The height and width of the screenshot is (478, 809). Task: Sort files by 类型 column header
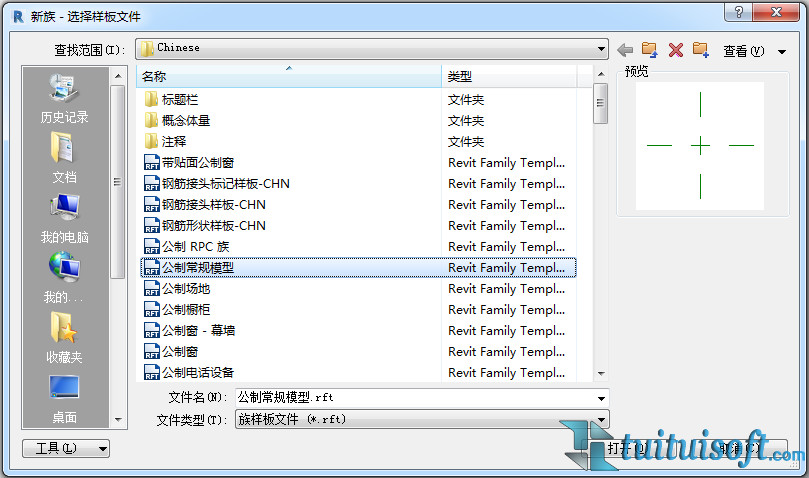pyautogui.click(x=508, y=76)
